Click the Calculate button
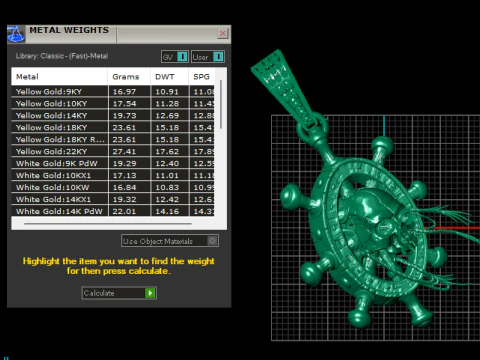Image resolution: width=480 pixels, height=360 pixels. click(x=119, y=293)
